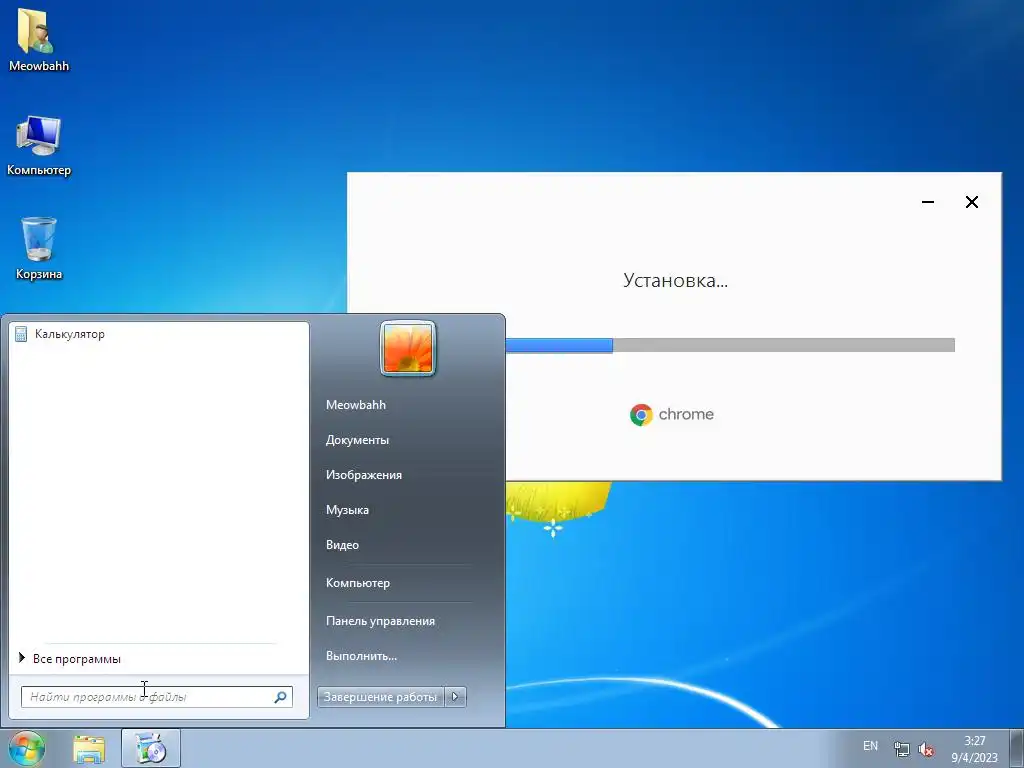Switch input language via EN indicator
Screen dimensions: 1024x768
tap(870, 746)
